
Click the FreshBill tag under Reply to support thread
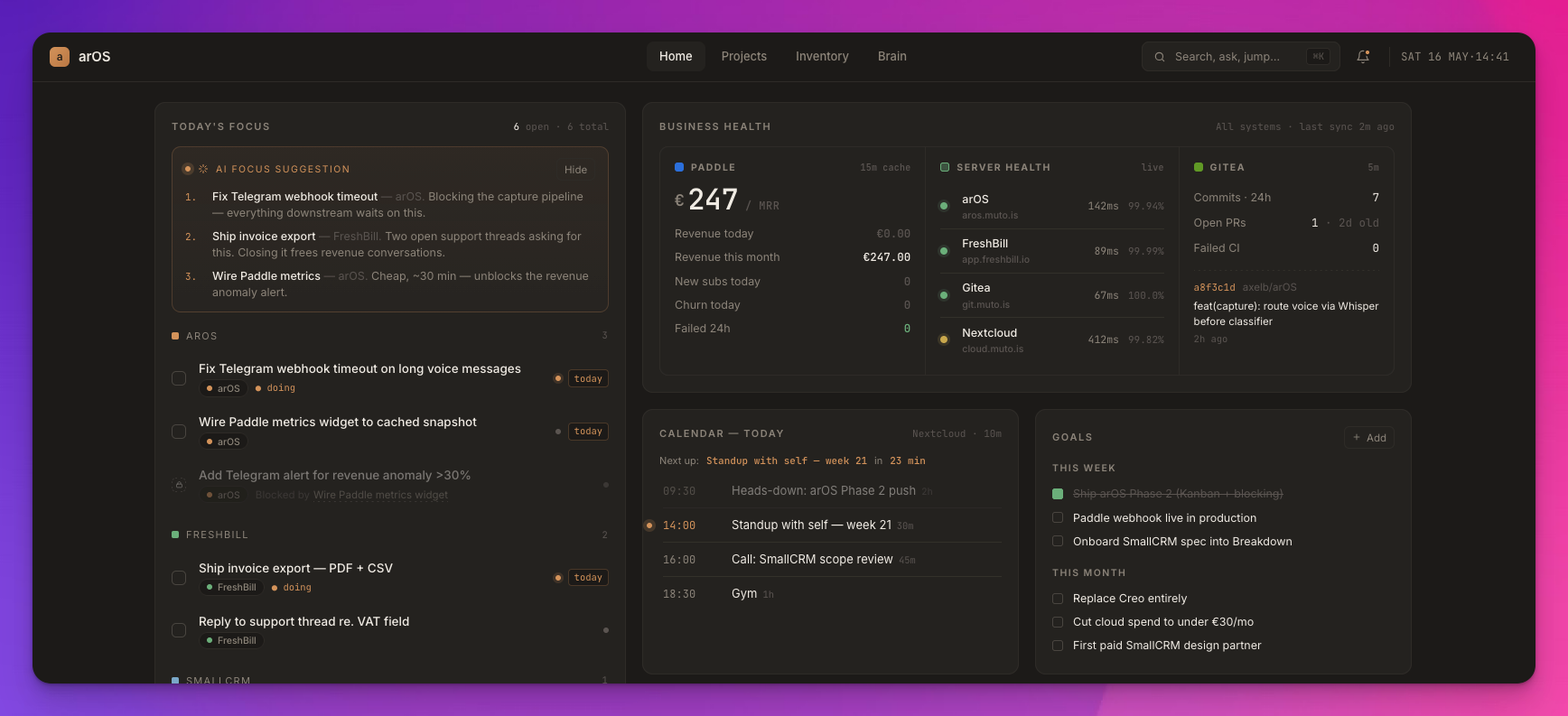click(x=231, y=641)
